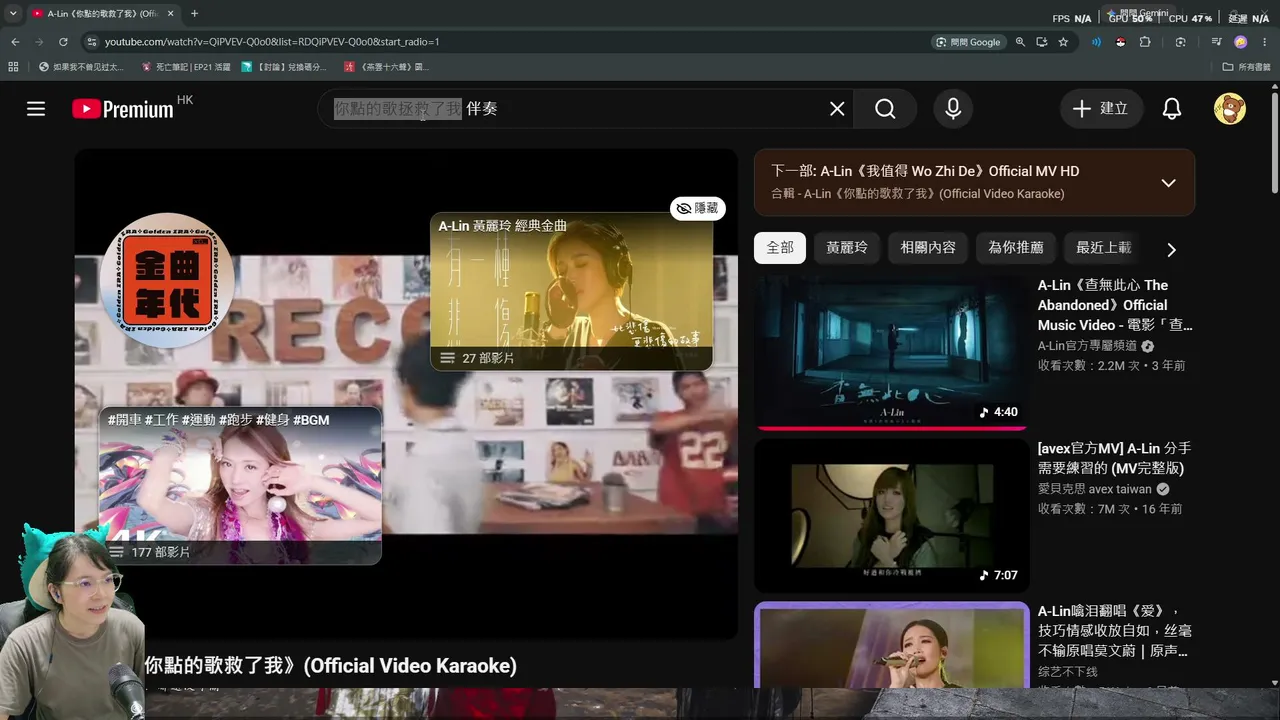Go to YouTube Premium home via logo
This screenshot has width=1280, height=720.
click(x=124, y=109)
